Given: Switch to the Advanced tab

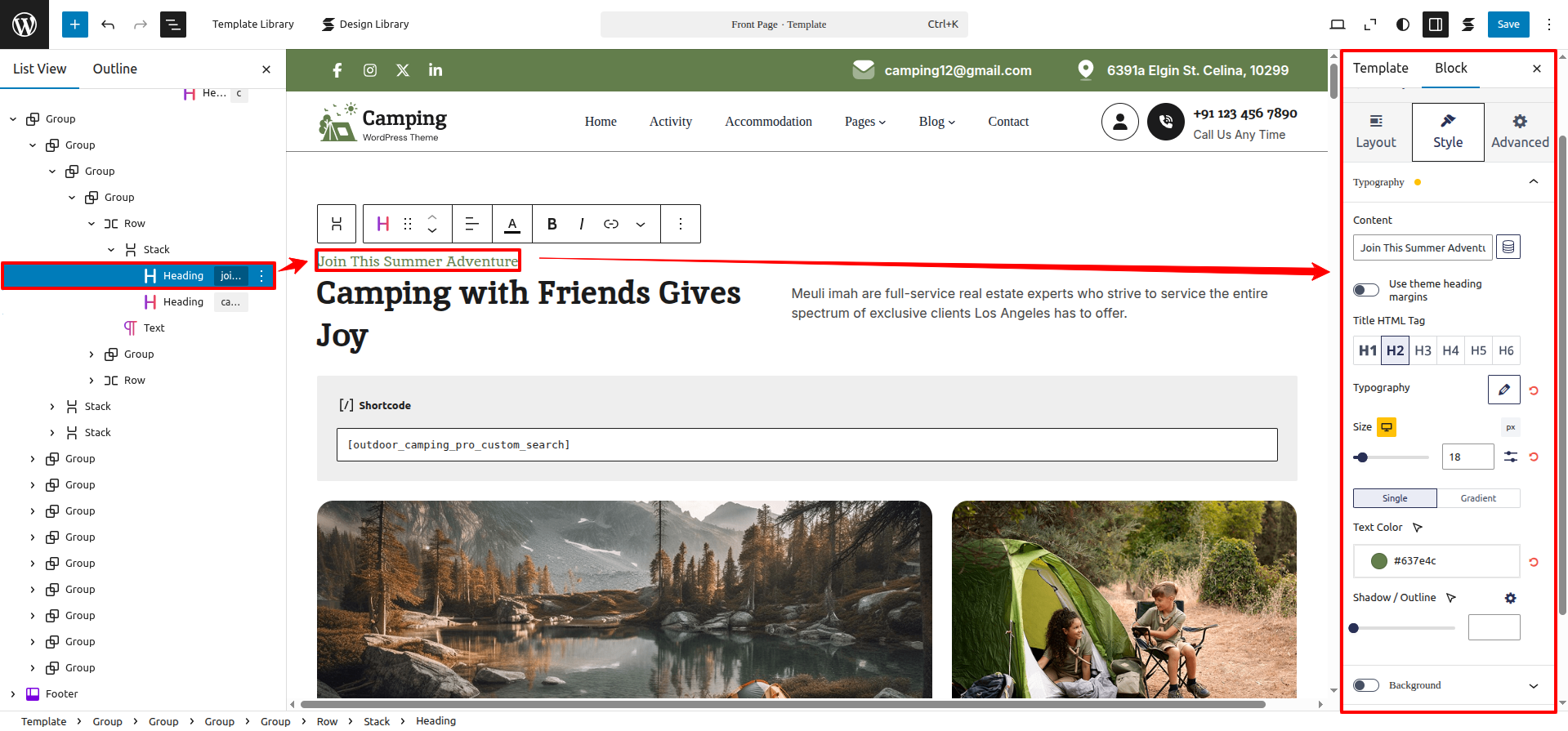Looking at the screenshot, I should click(x=1519, y=131).
